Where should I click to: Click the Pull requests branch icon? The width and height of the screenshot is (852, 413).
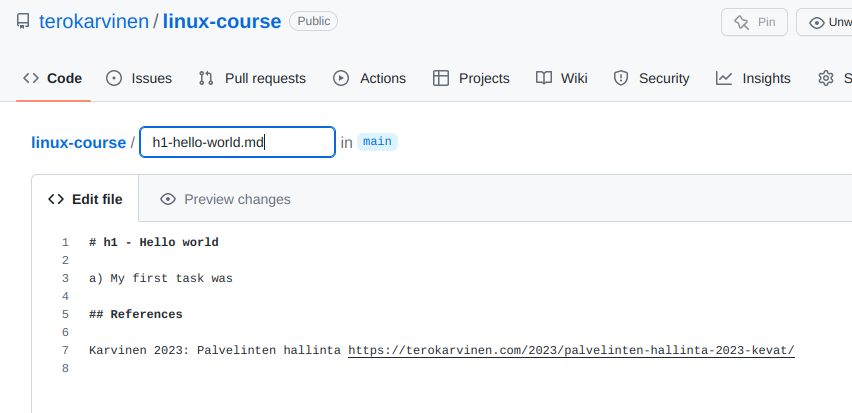206,78
